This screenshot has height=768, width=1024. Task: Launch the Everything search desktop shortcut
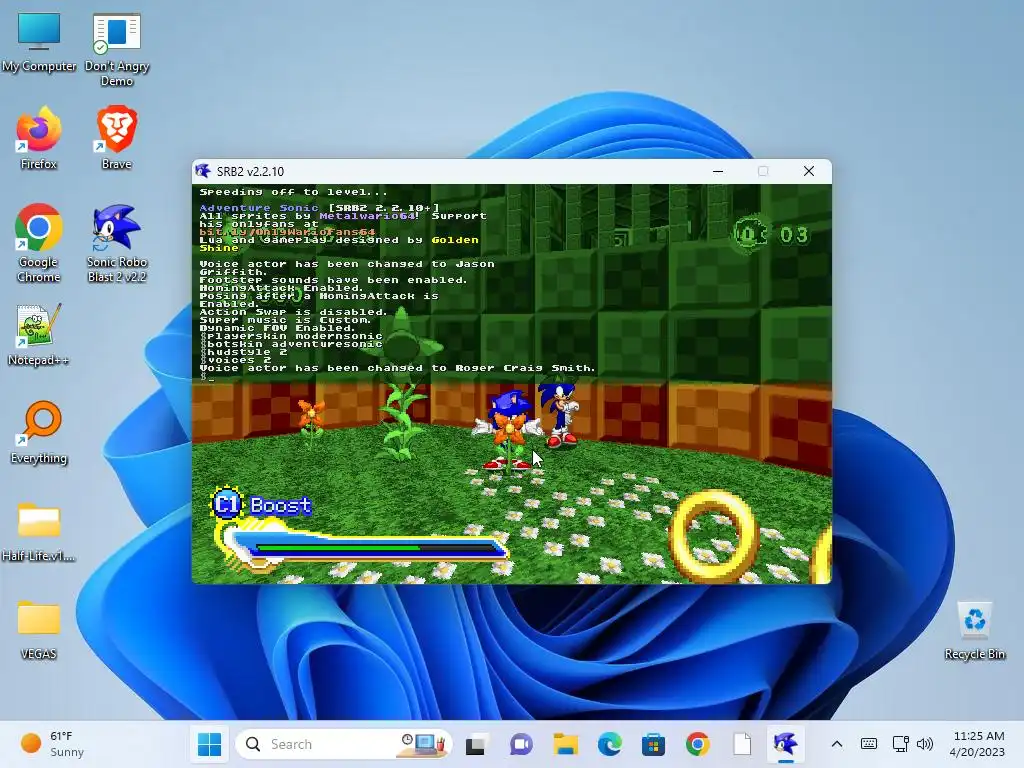39,432
